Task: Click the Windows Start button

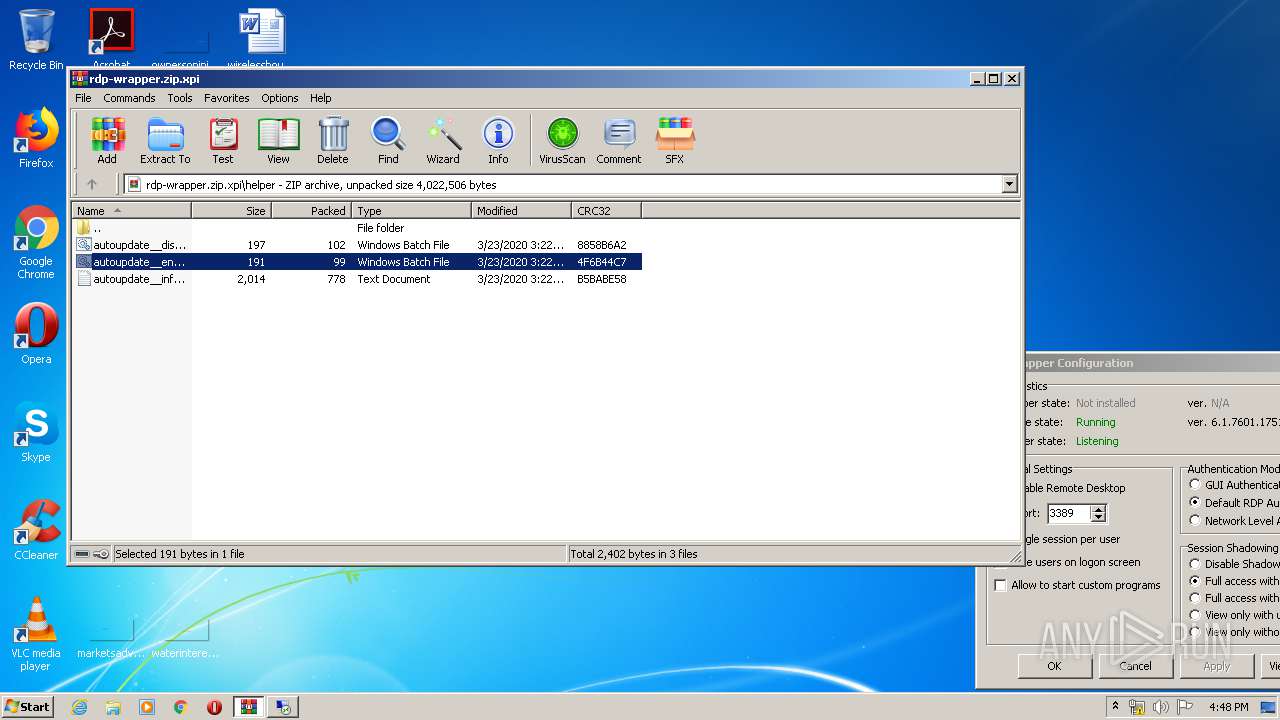Action: click(x=28, y=707)
